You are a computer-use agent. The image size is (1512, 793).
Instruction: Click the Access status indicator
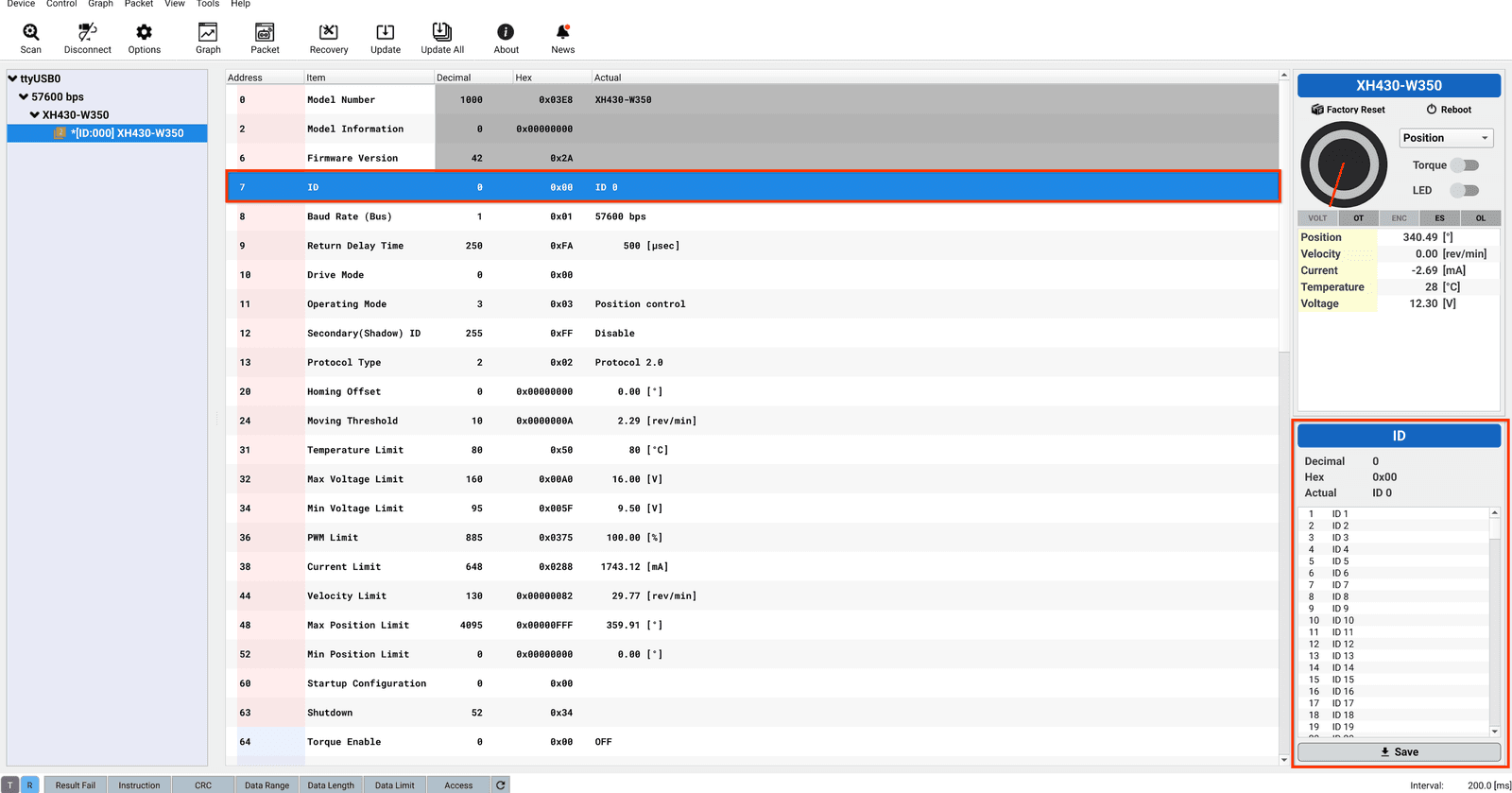pyautogui.click(x=458, y=784)
